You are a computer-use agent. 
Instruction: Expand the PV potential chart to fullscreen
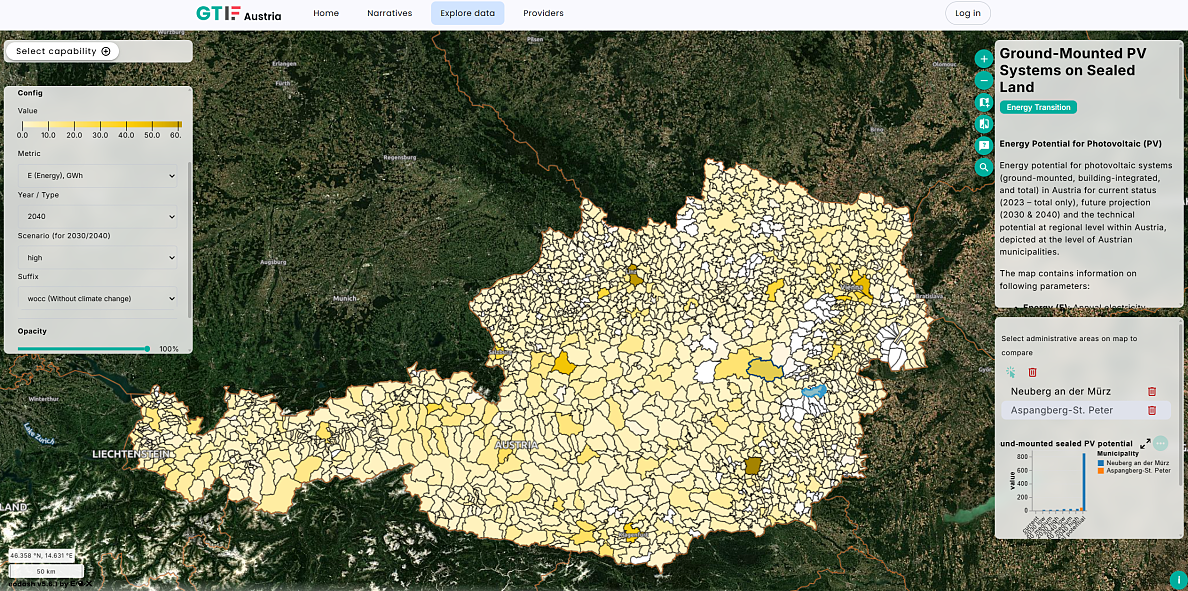pos(1145,441)
